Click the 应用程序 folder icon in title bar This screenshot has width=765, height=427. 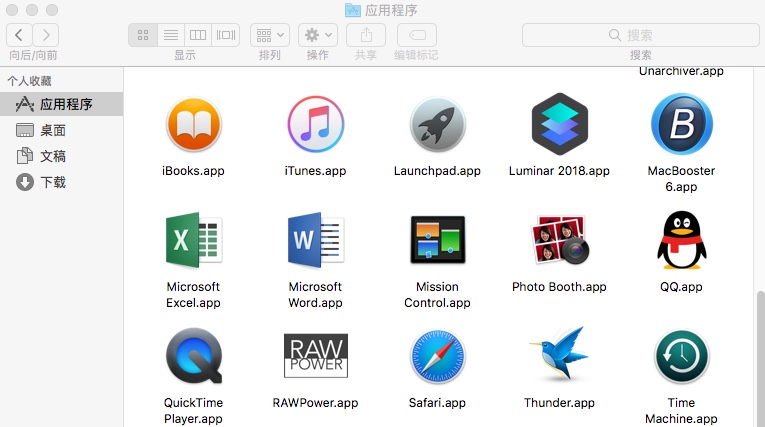point(353,10)
